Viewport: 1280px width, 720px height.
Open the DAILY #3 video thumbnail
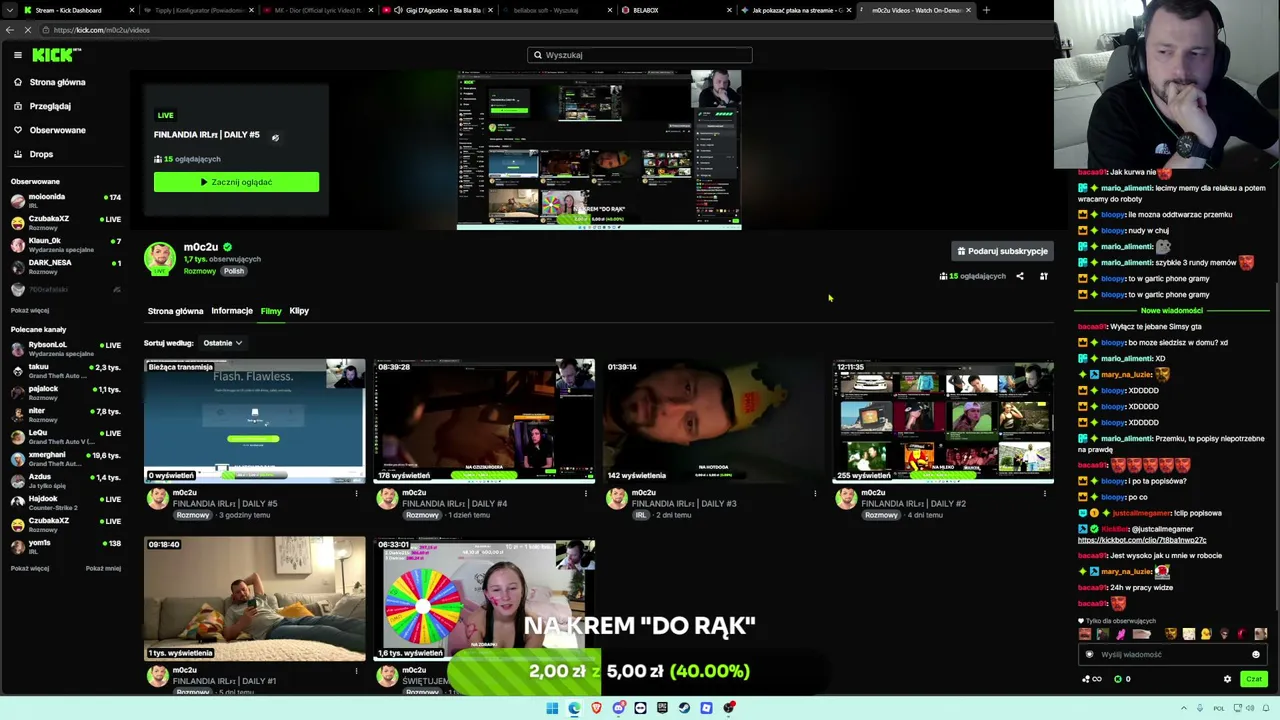click(713, 421)
